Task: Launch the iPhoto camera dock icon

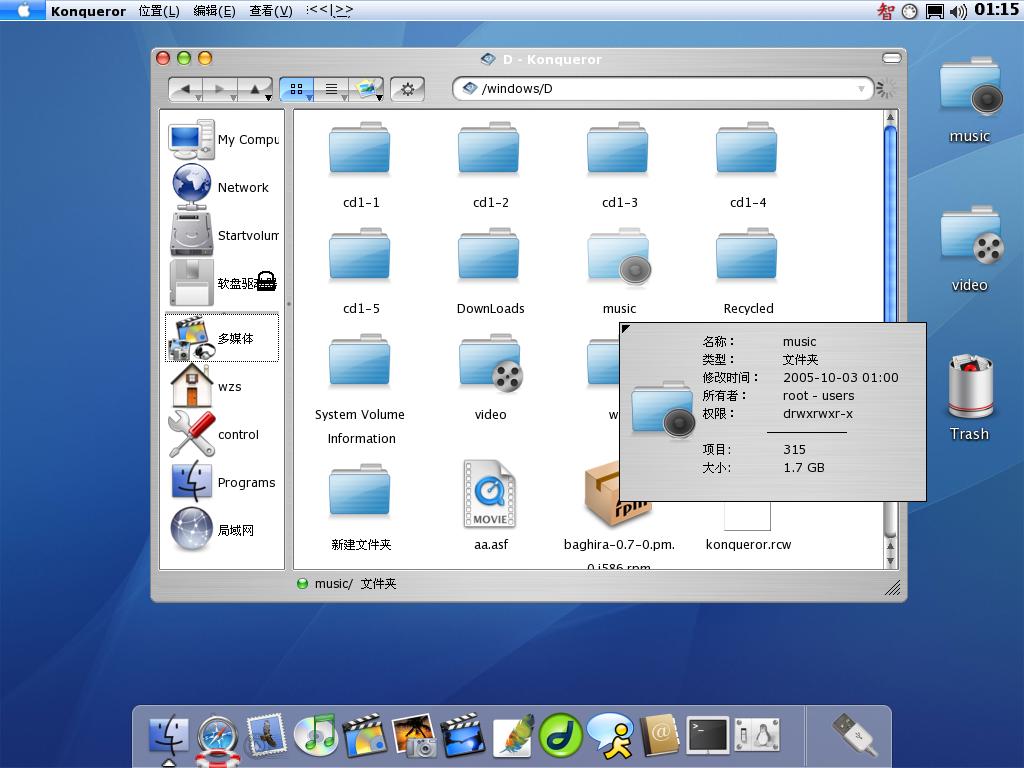Action: 415,735
